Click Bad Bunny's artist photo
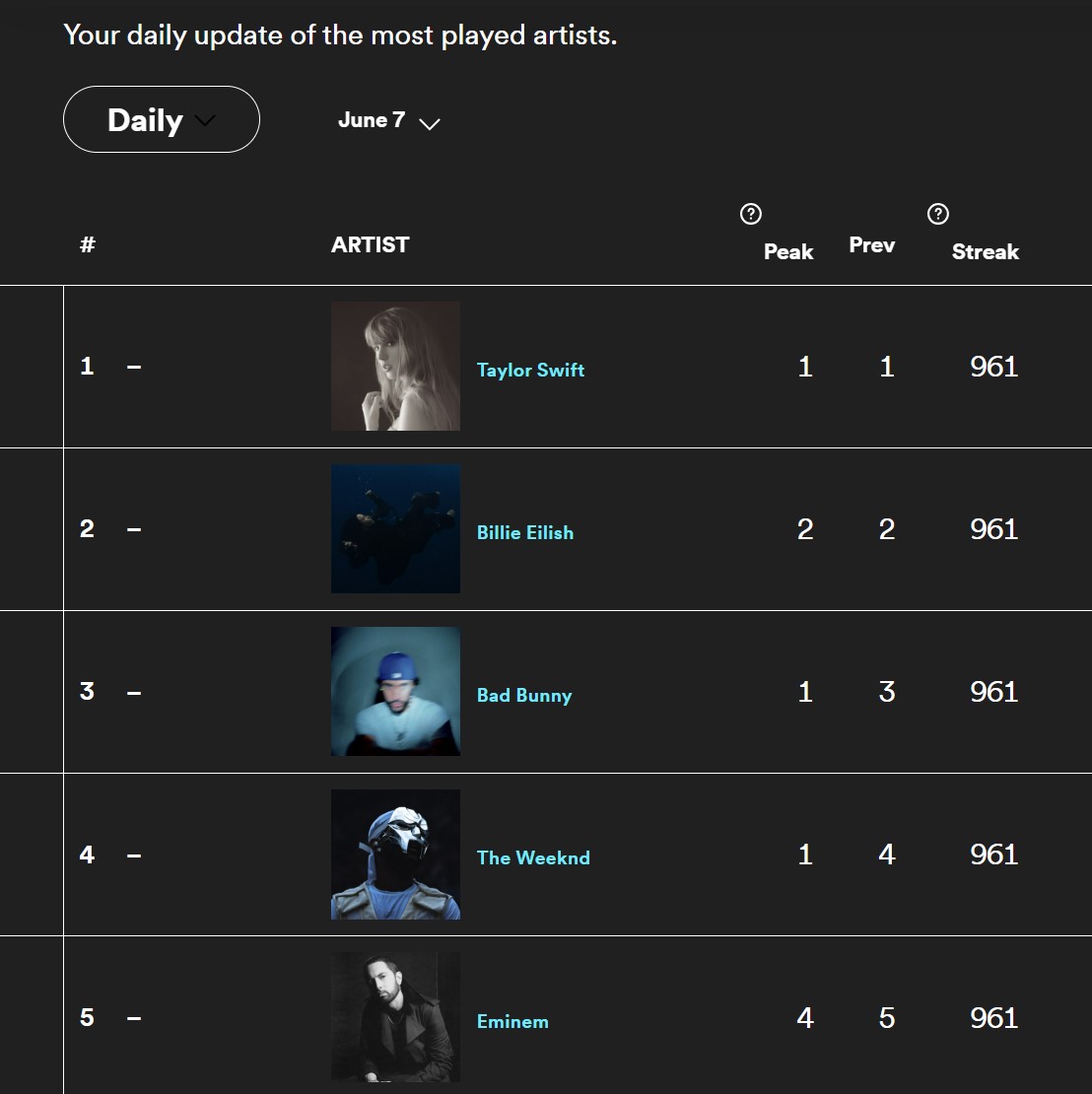1092x1094 pixels. (395, 691)
